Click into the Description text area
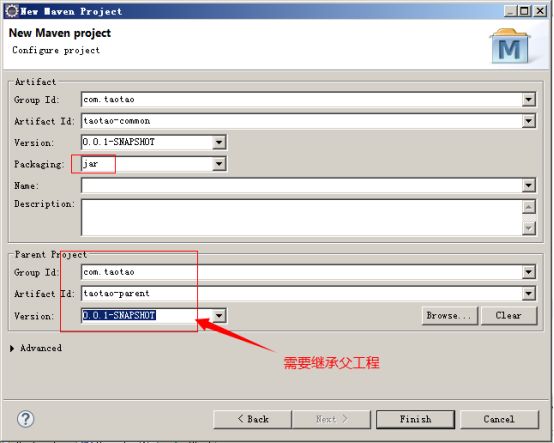This screenshot has height=443, width=554. tap(301, 217)
